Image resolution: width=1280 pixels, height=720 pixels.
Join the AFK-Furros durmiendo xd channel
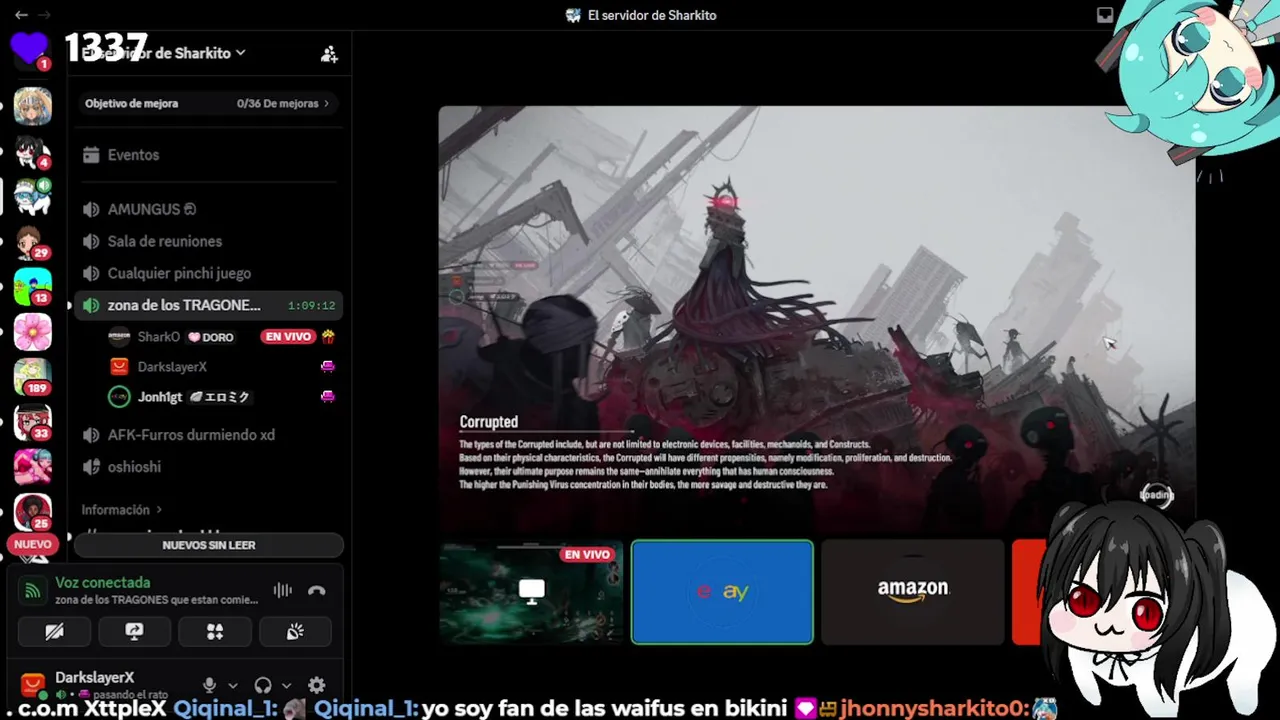[208, 435]
